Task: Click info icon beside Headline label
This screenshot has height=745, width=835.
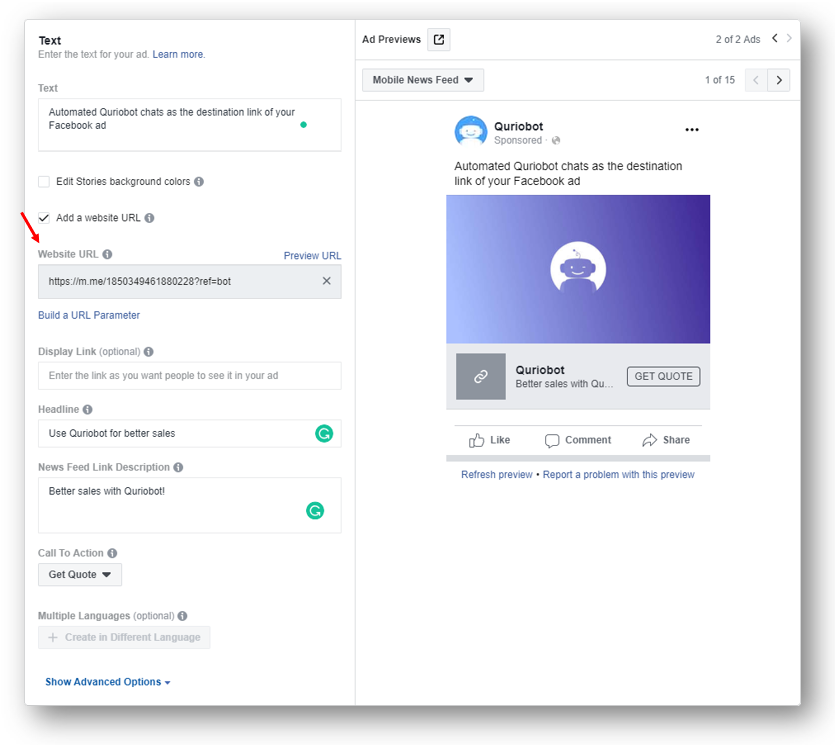Action: (88, 410)
